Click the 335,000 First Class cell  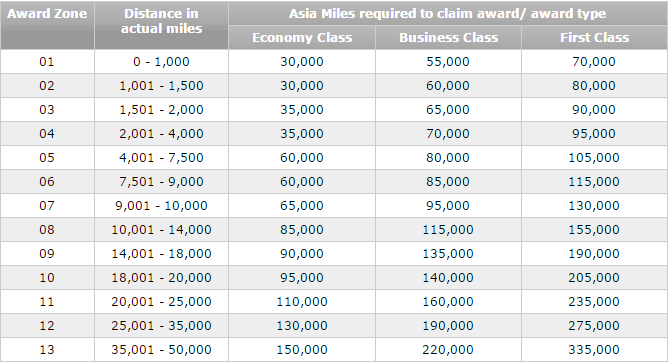[x=594, y=350]
